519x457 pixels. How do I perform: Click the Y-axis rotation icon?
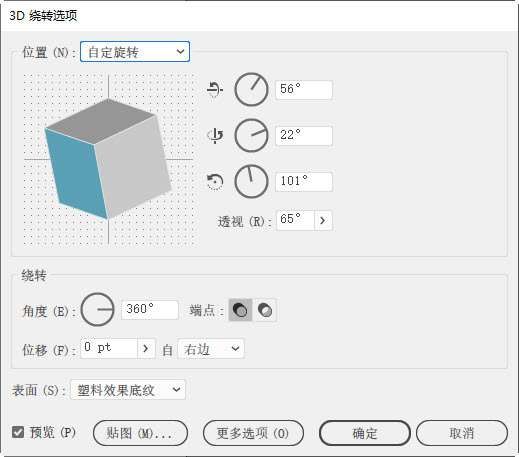click(215, 136)
